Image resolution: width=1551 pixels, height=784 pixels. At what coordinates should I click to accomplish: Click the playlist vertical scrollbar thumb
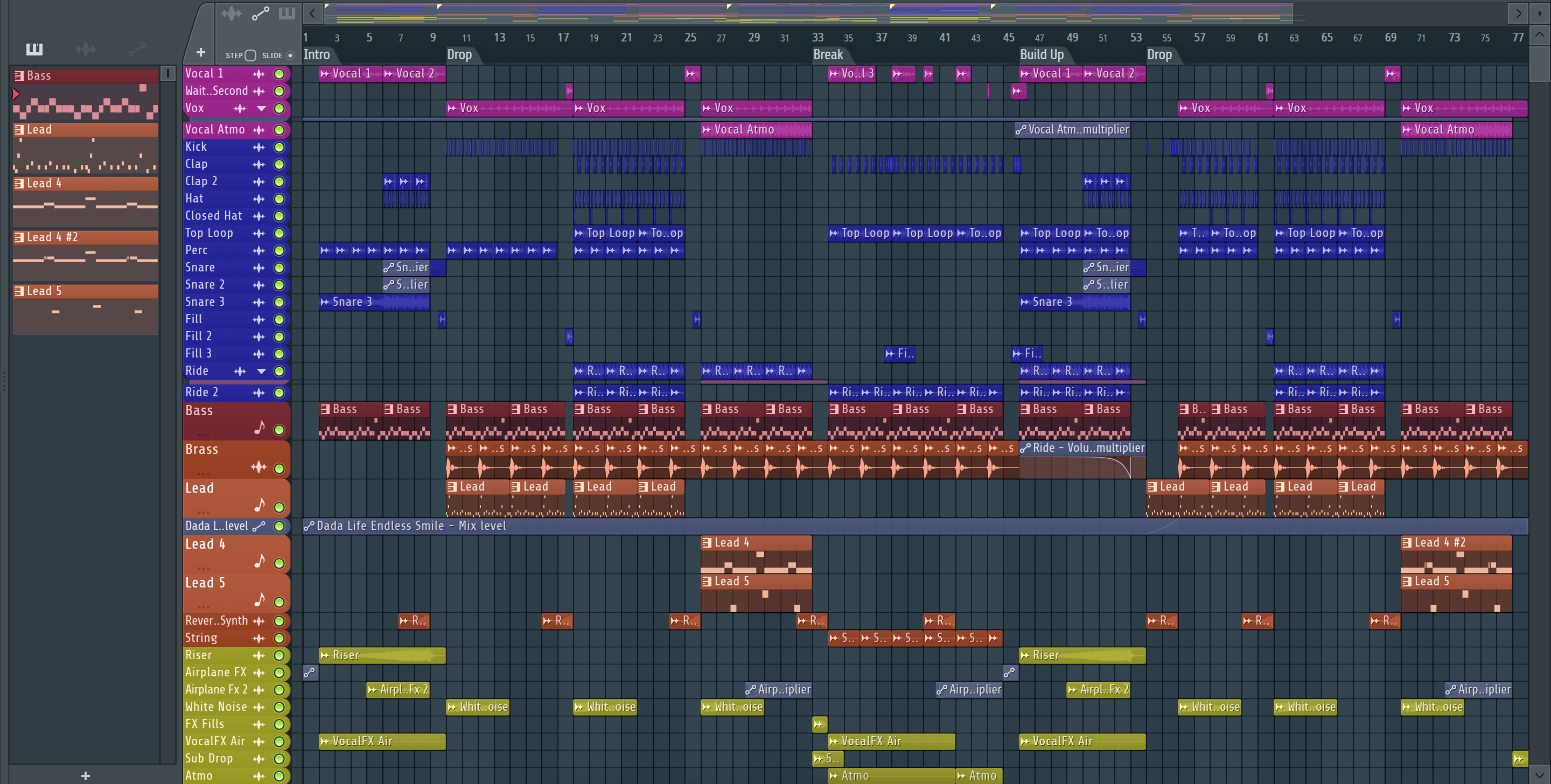coord(1540,63)
